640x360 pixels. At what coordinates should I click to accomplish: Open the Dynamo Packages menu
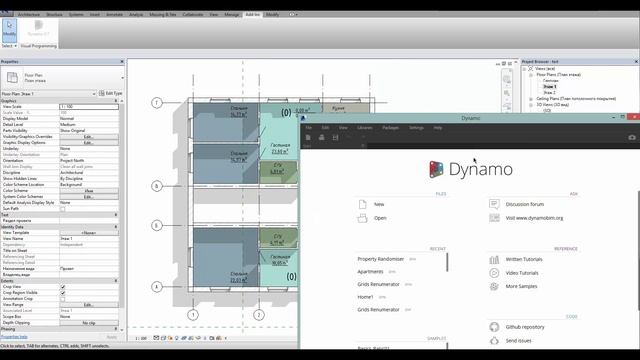[x=390, y=128]
